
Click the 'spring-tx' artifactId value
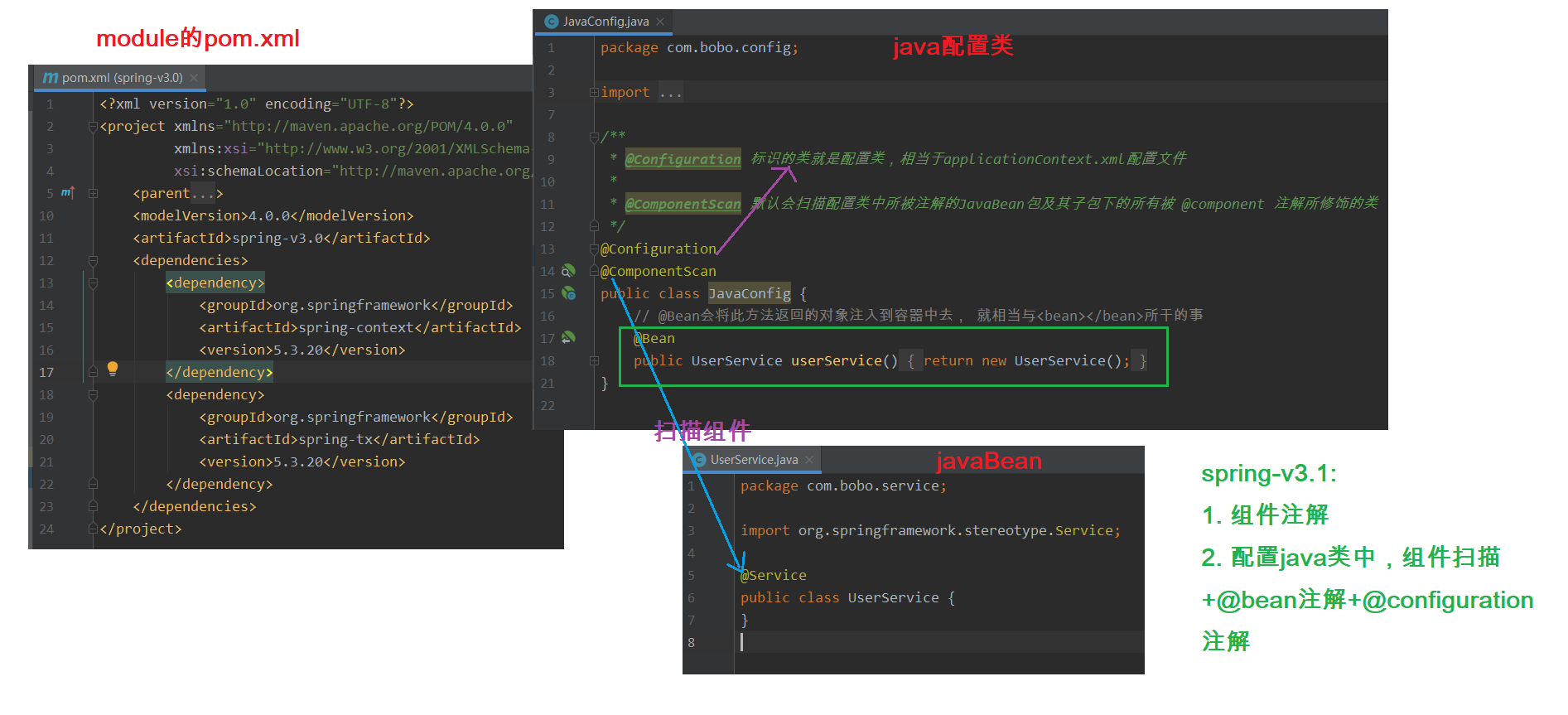(335, 439)
